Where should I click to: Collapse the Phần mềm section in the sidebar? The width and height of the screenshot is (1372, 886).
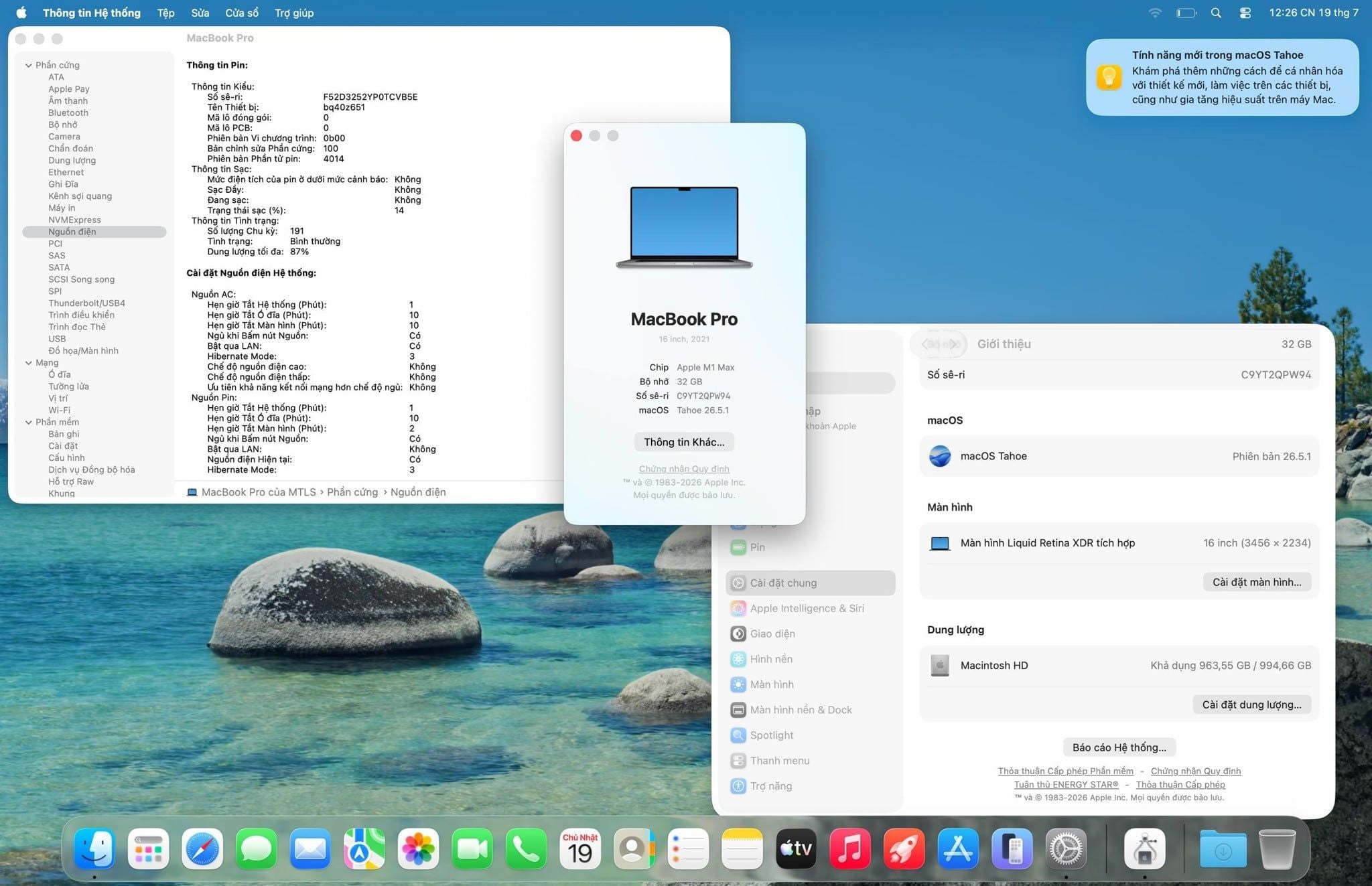(x=29, y=422)
